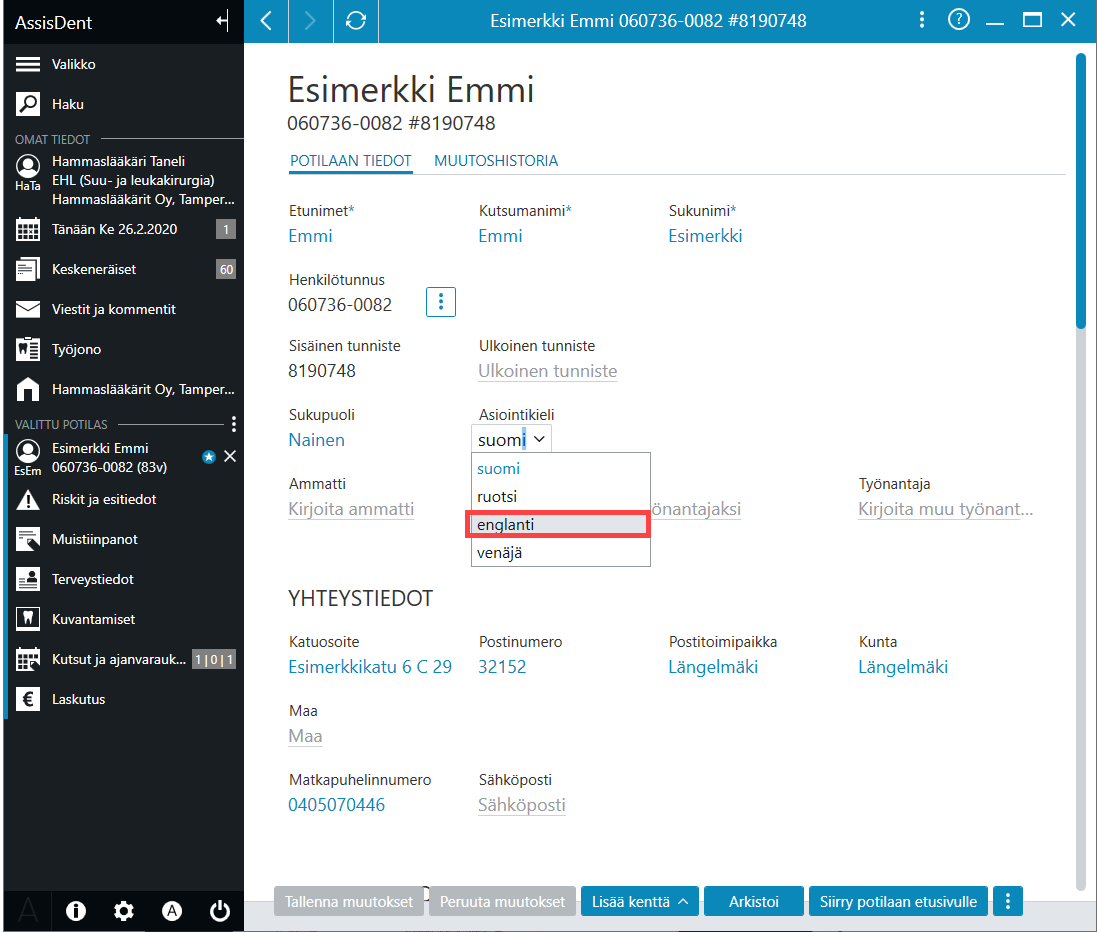Select englanti from the language list

(558, 524)
